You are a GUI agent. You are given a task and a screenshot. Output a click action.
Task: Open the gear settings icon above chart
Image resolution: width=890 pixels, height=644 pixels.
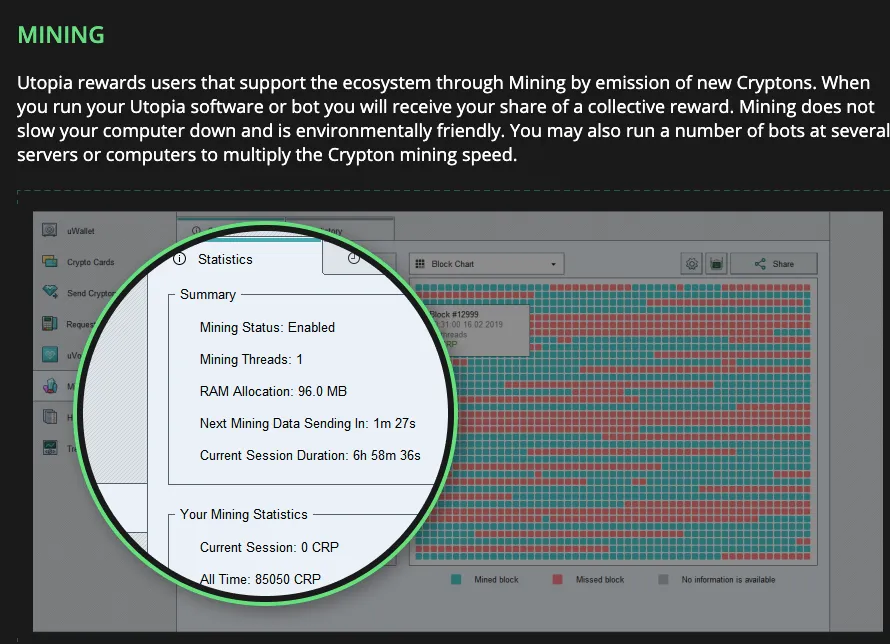691,263
